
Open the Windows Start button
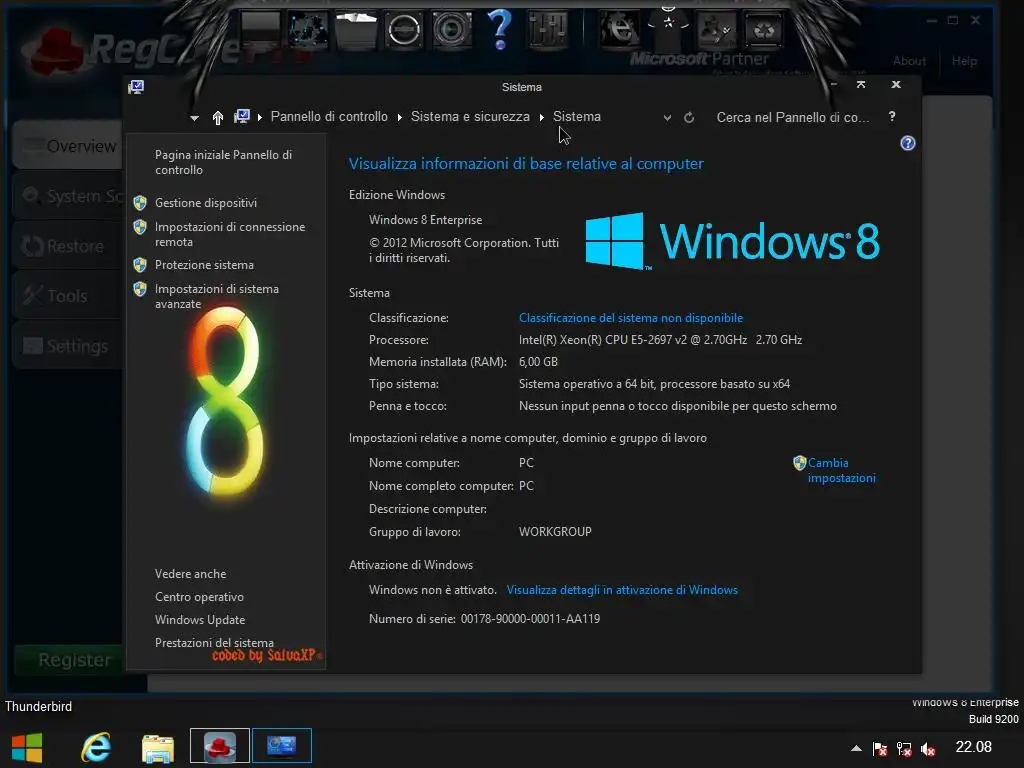pos(27,747)
